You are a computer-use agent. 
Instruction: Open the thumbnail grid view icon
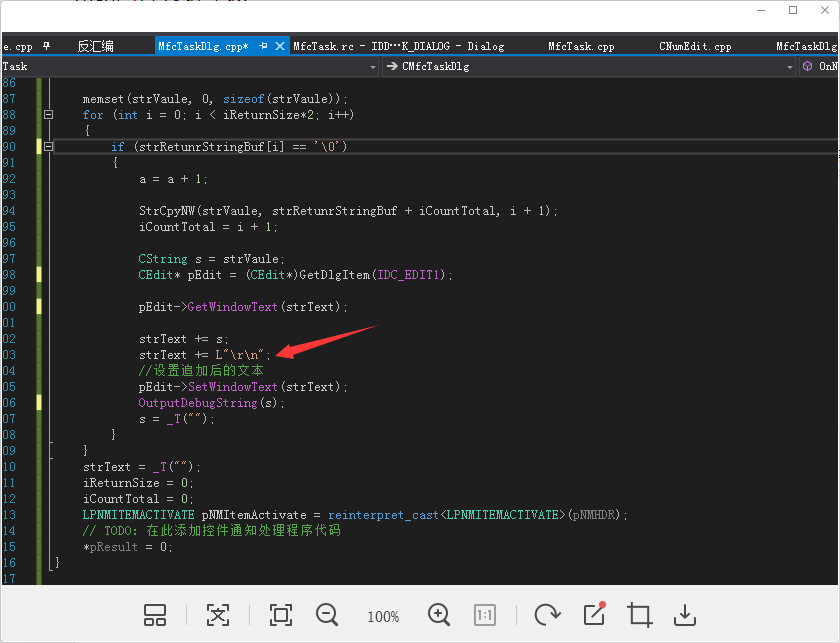155,615
